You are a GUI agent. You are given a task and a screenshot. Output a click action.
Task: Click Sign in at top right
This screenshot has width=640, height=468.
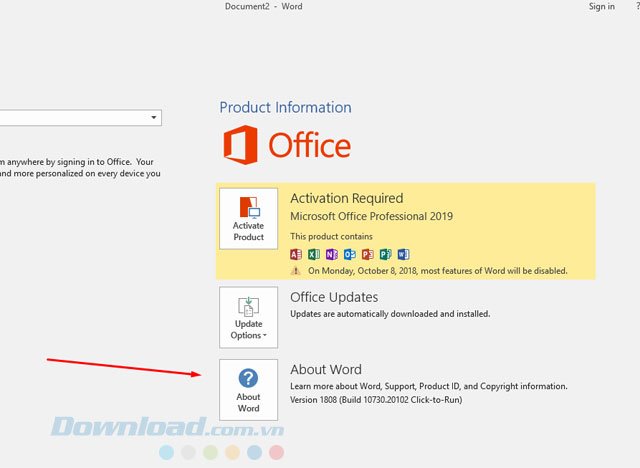[601, 7]
